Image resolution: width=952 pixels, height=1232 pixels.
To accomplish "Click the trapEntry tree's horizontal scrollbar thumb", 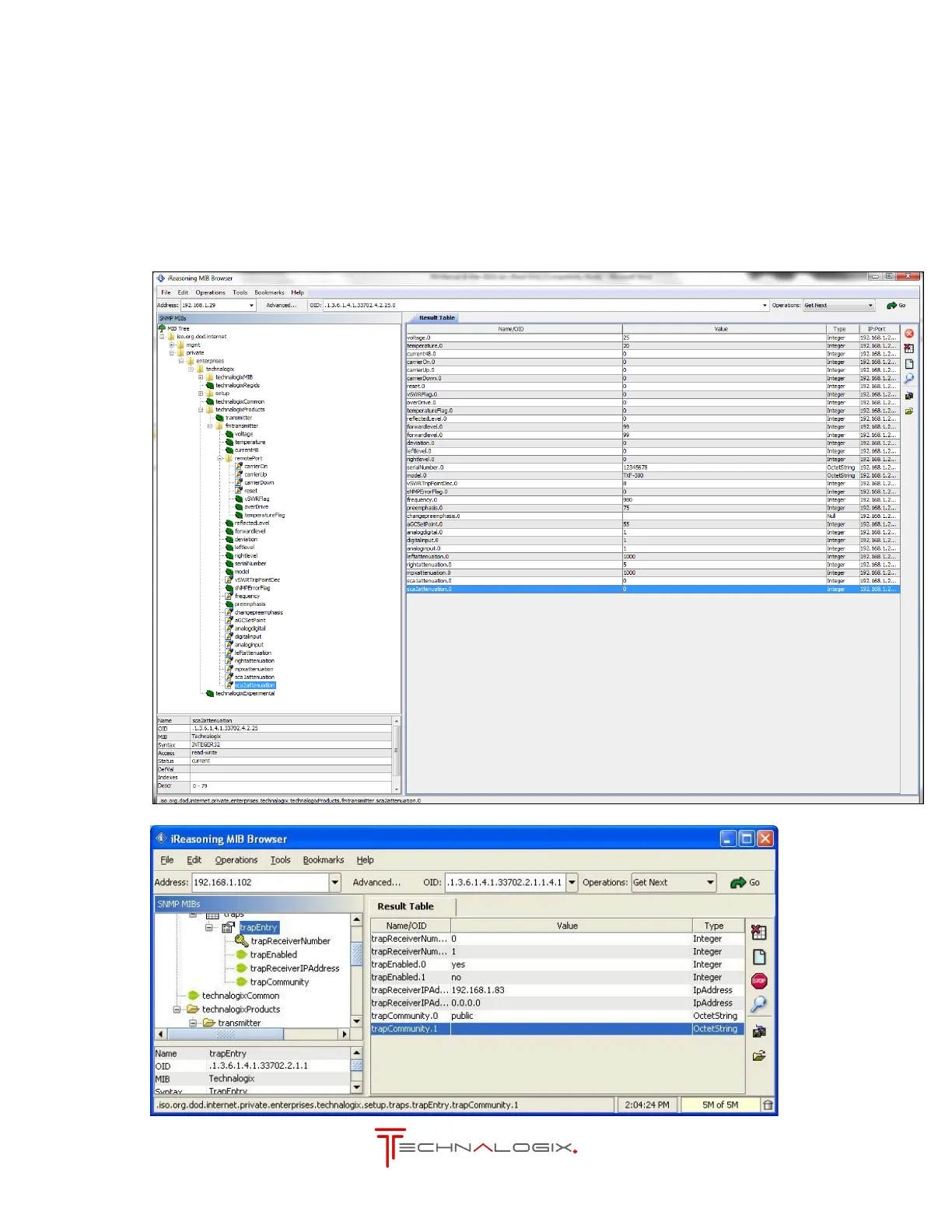I will 226,1034.
